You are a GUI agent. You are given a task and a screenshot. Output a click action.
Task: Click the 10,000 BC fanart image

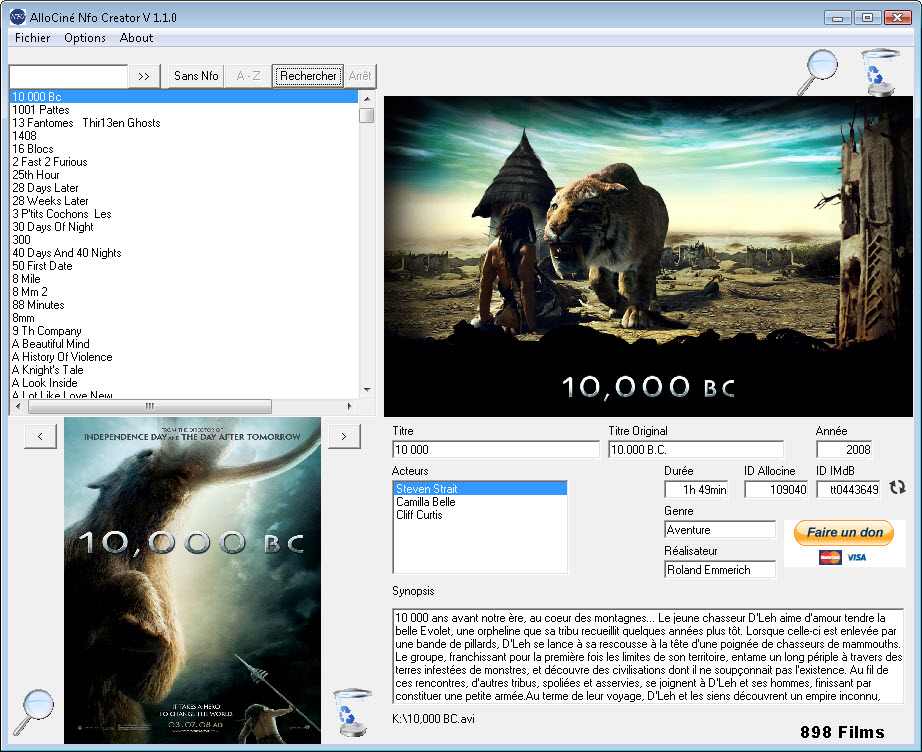click(x=648, y=256)
